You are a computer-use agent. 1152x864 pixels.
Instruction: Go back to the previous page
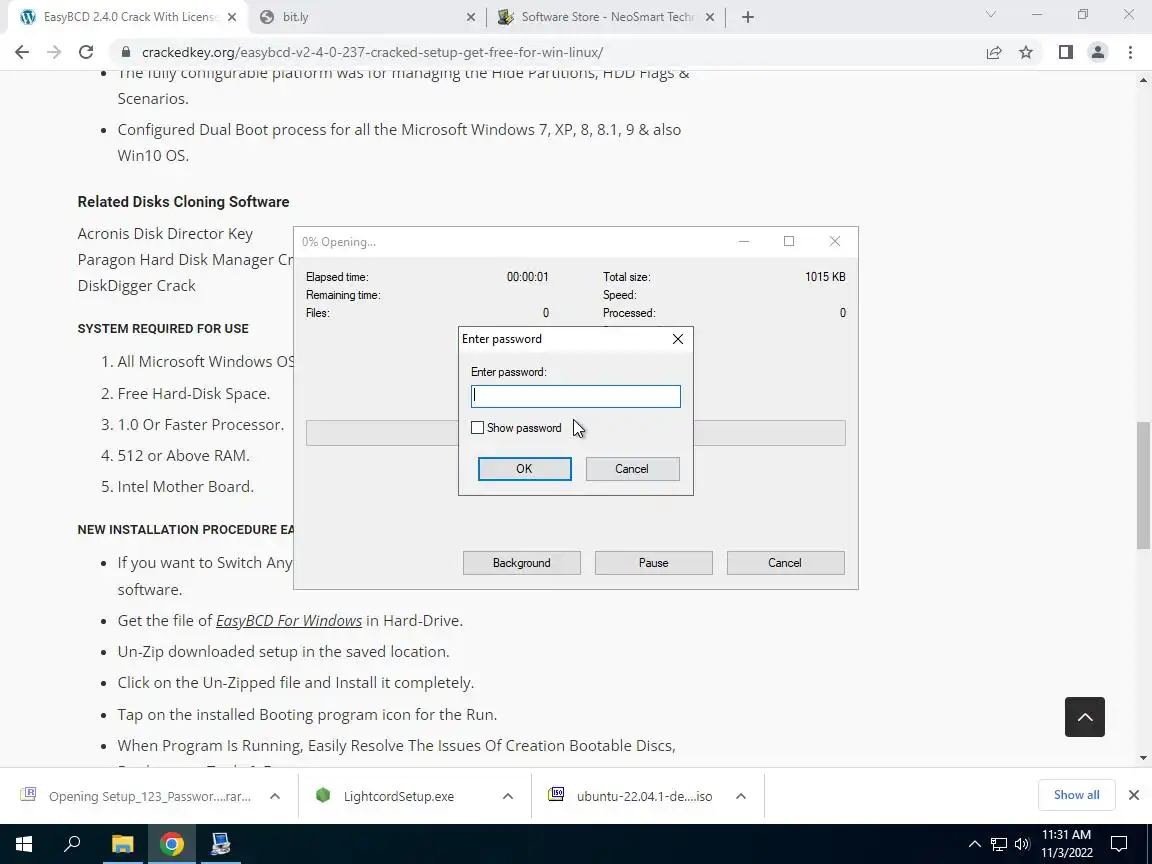(22, 52)
